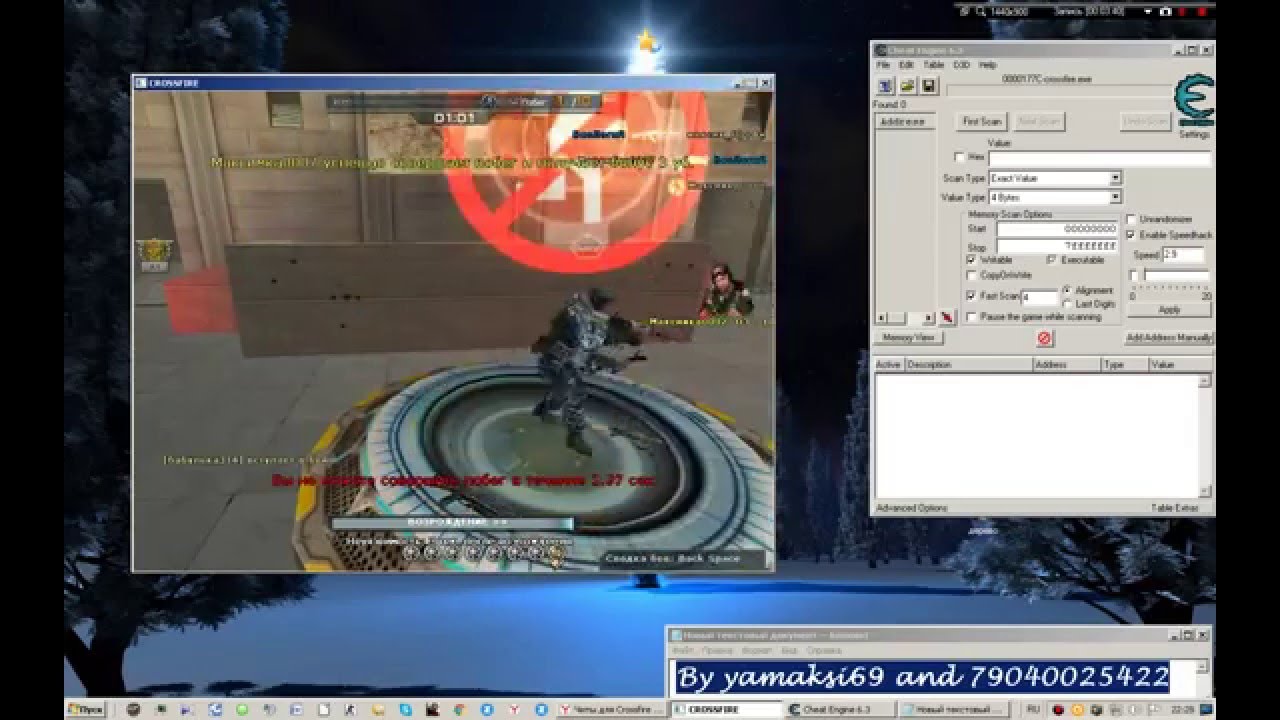Click the save floppy disk icon in Cheat Engine
Image resolution: width=1280 pixels, height=720 pixels.
(x=929, y=86)
